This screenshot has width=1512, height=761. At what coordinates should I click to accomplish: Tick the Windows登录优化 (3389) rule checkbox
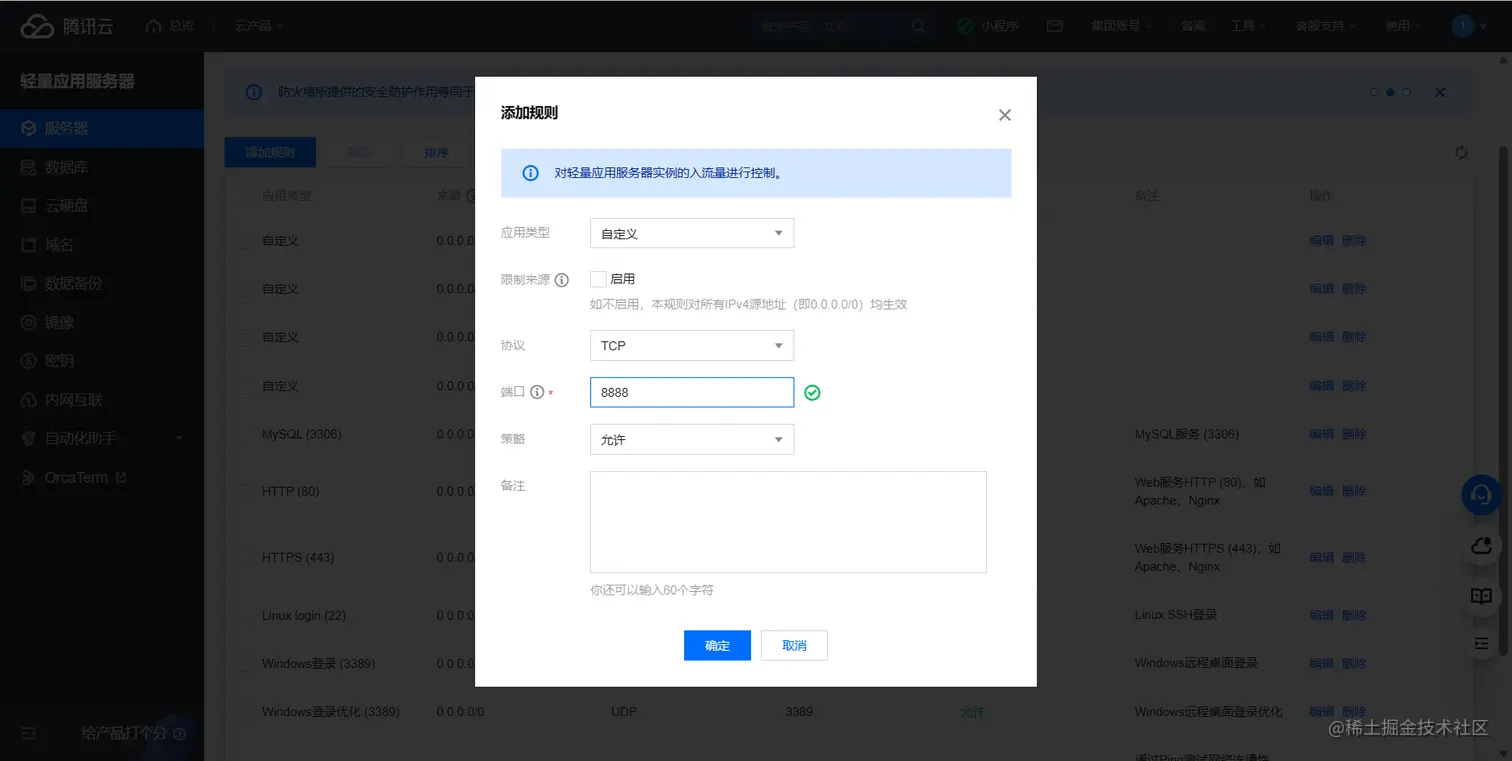(x=246, y=712)
